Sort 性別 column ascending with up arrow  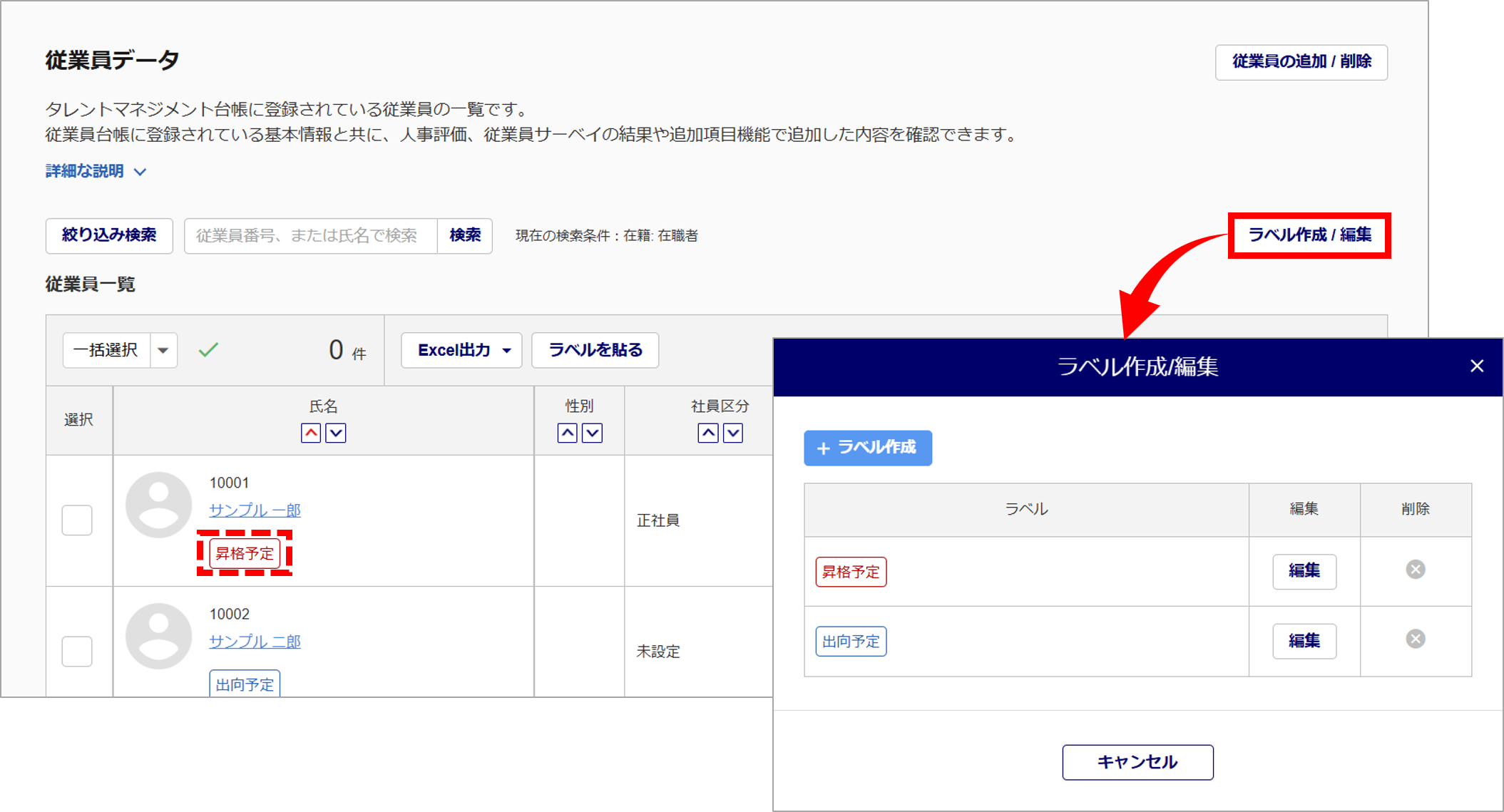click(x=567, y=433)
